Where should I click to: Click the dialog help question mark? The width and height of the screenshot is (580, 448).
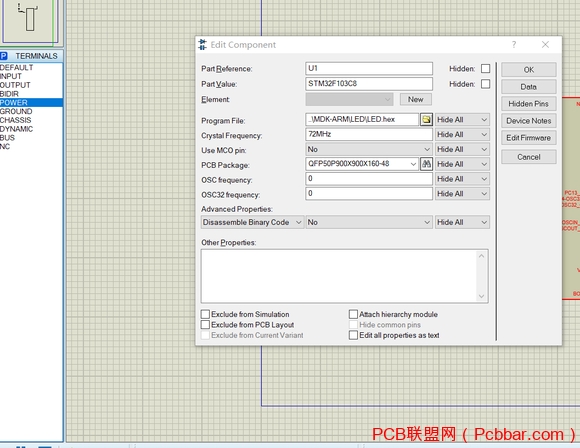[514, 45]
